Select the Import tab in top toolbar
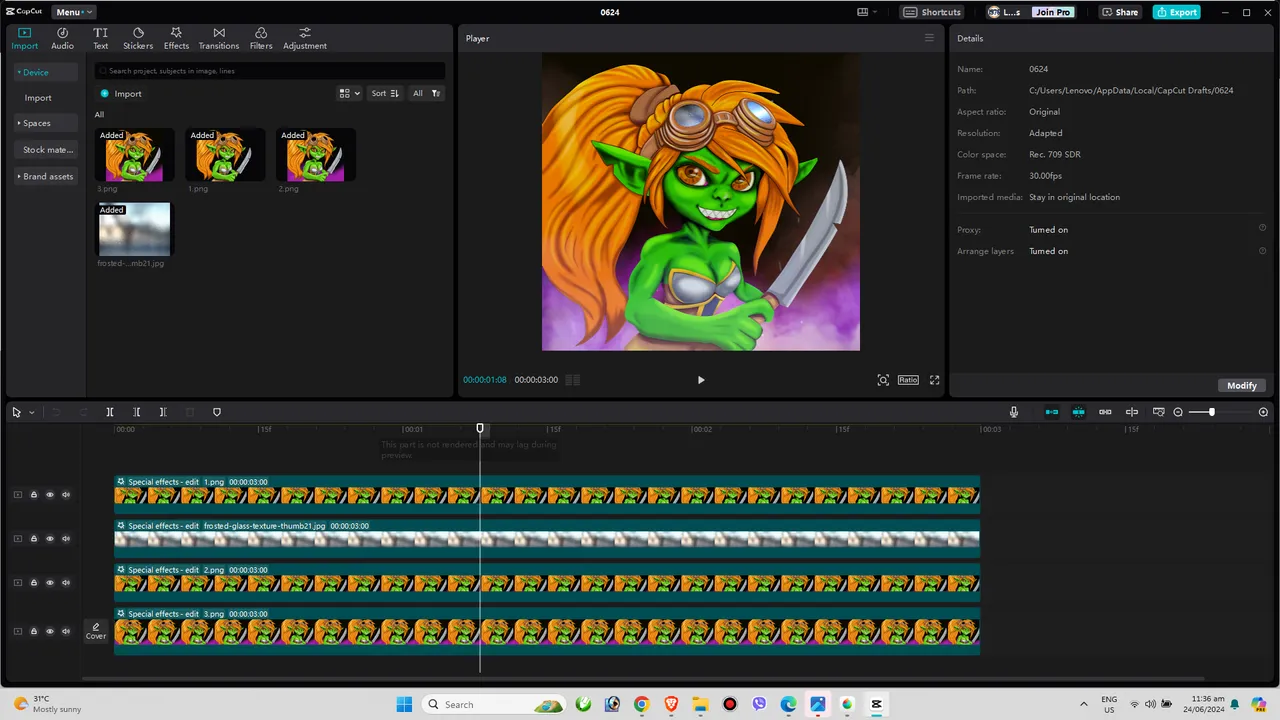The height and width of the screenshot is (720, 1280). 25,38
